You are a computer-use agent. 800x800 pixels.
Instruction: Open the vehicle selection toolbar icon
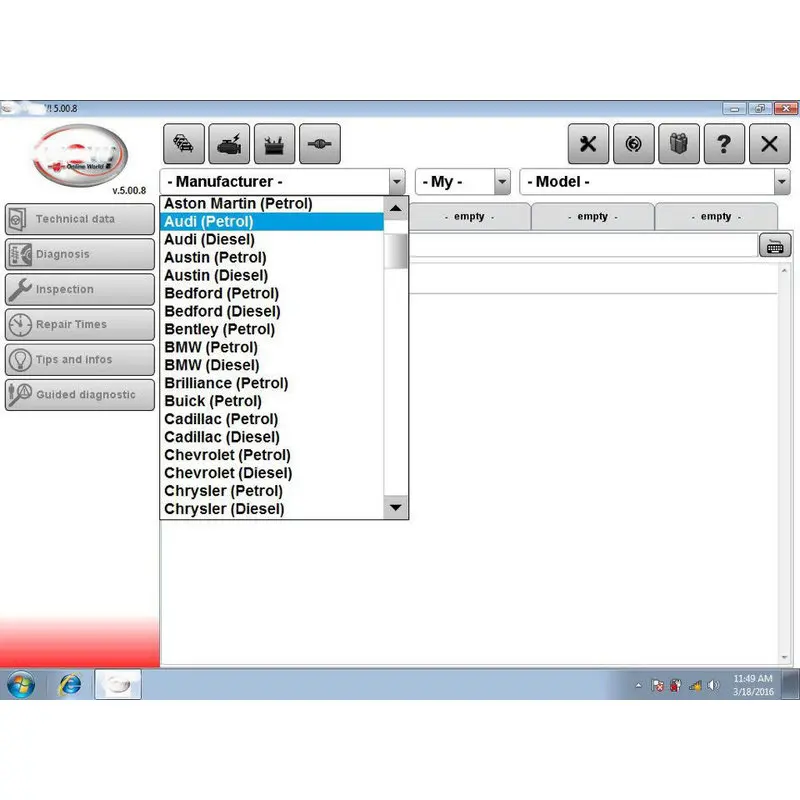tap(184, 144)
